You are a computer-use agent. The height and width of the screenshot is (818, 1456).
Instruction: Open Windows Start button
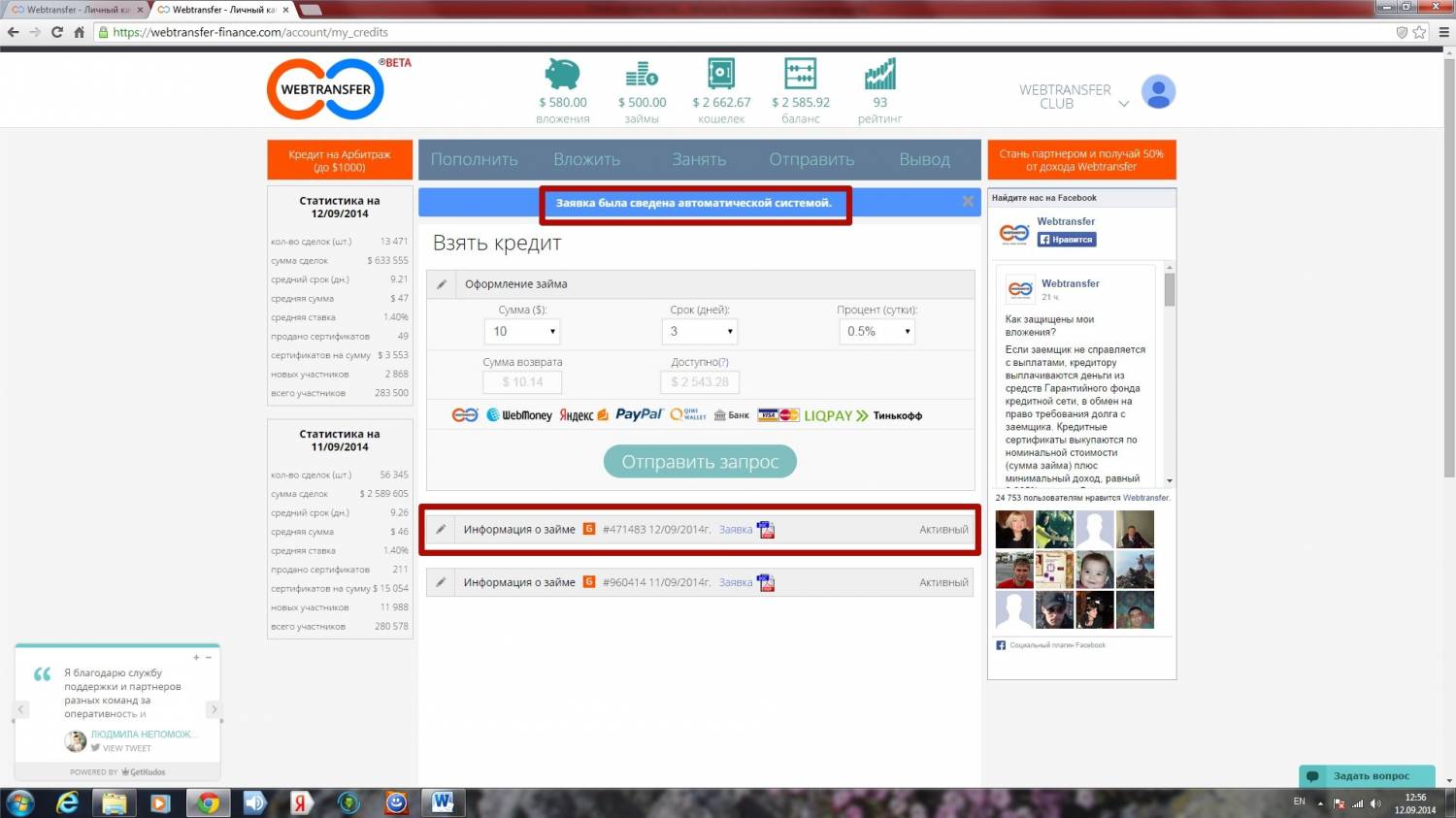click(20, 802)
